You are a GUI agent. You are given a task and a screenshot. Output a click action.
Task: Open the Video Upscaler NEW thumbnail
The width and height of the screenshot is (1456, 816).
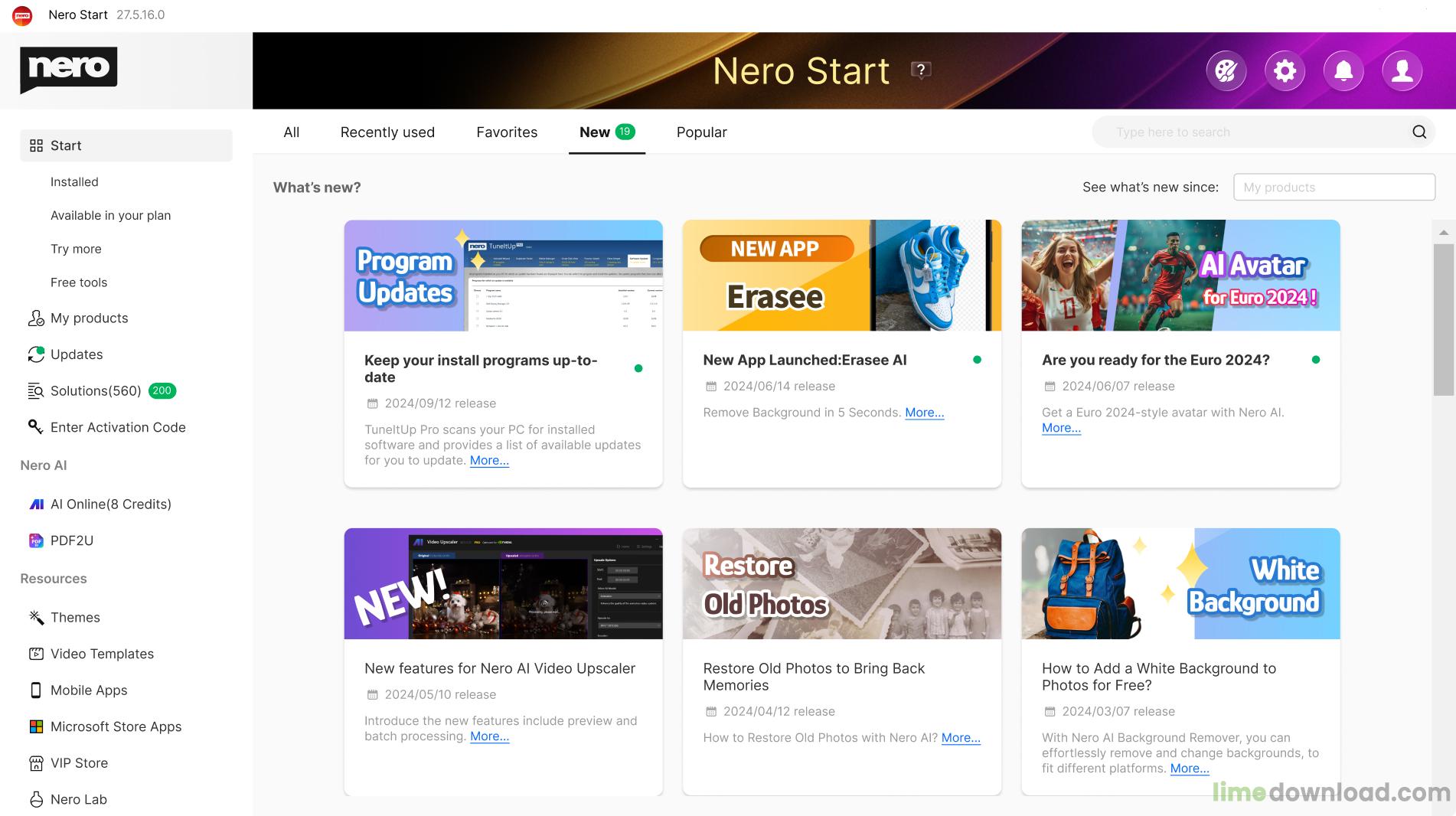(x=503, y=583)
